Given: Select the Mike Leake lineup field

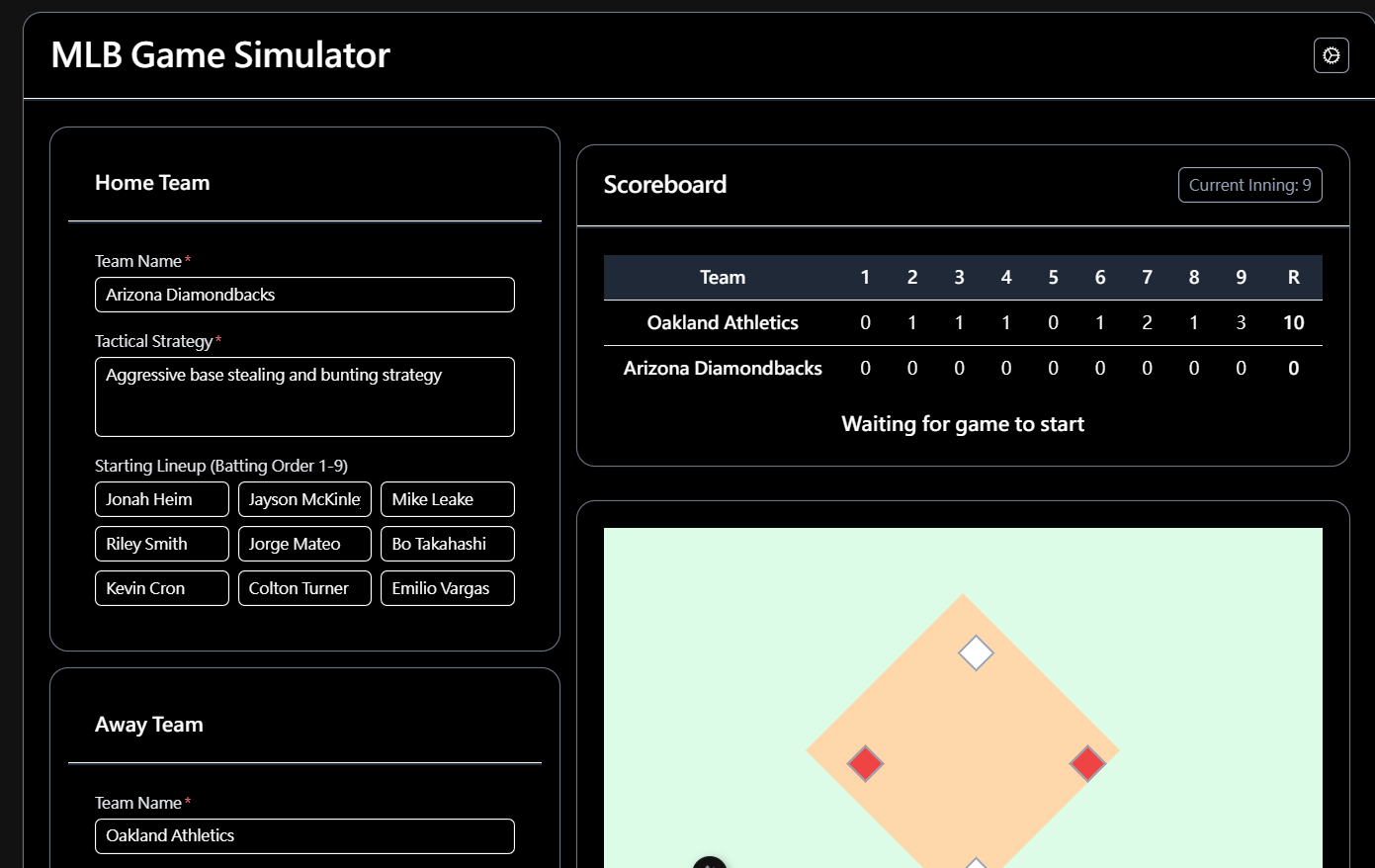Looking at the screenshot, I should [x=448, y=499].
